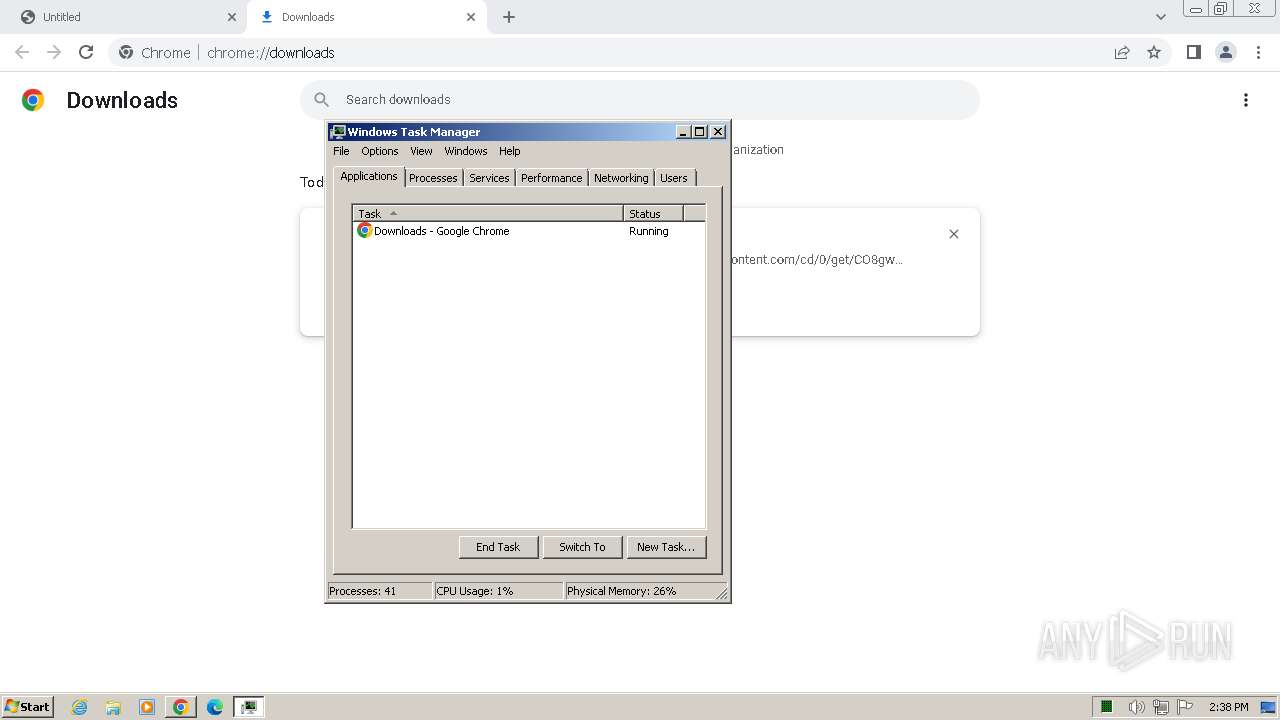The height and width of the screenshot is (720, 1280).
Task: Open a new Chrome tab
Action: [509, 17]
